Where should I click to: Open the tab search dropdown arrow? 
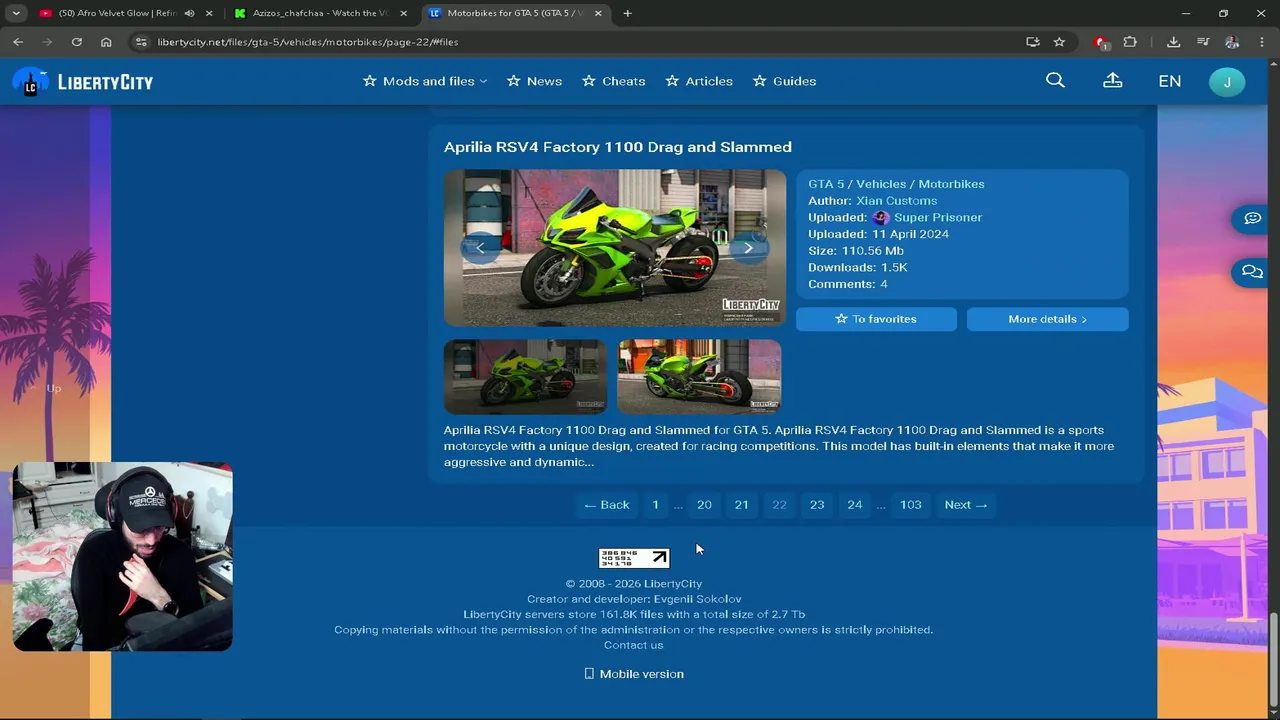click(x=16, y=13)
